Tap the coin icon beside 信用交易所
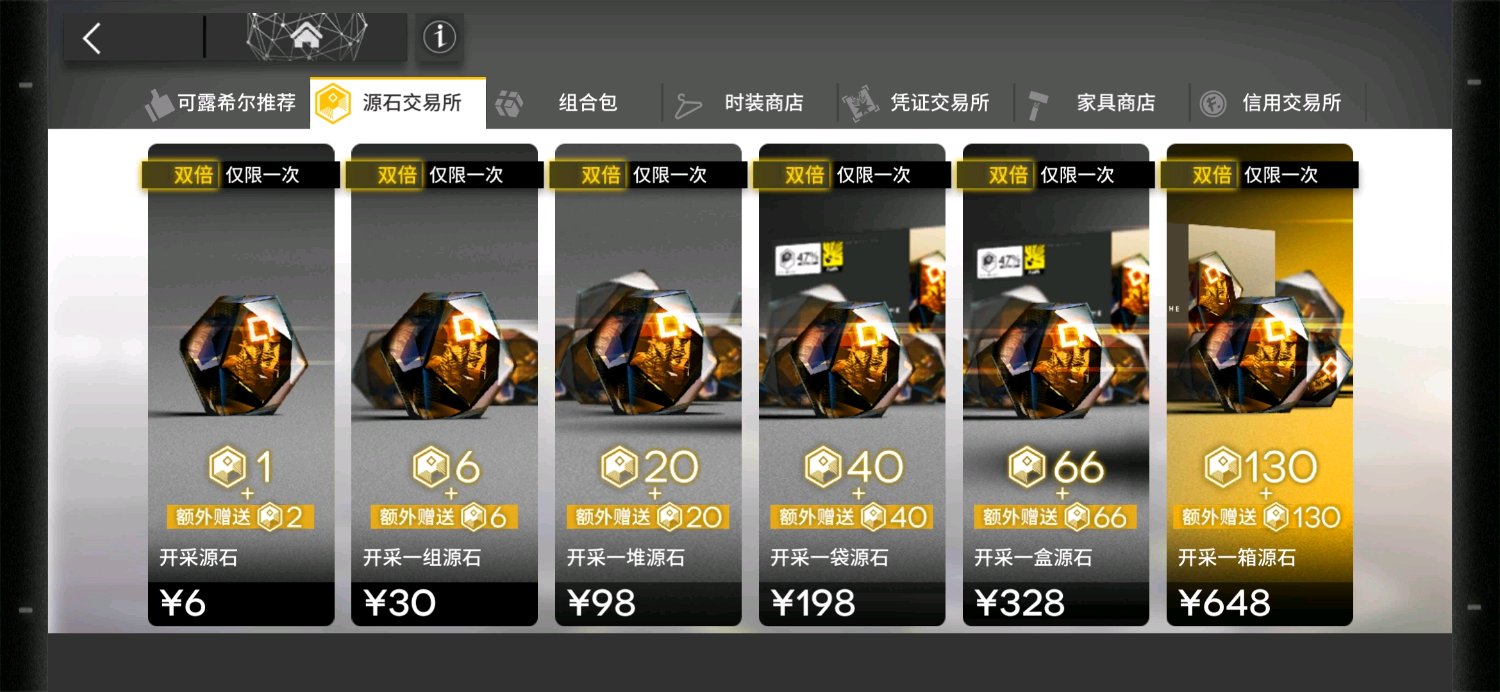The image size is (1500, 692). tap(1213, 104)
